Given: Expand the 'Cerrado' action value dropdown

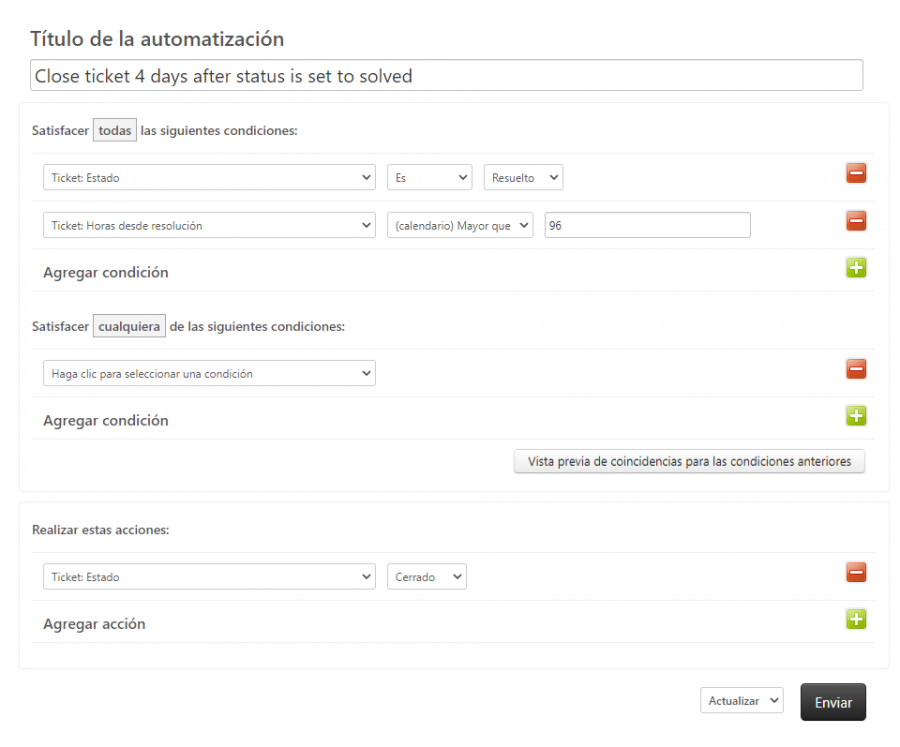Looking at the screenshot, I should tap(426, 577).
